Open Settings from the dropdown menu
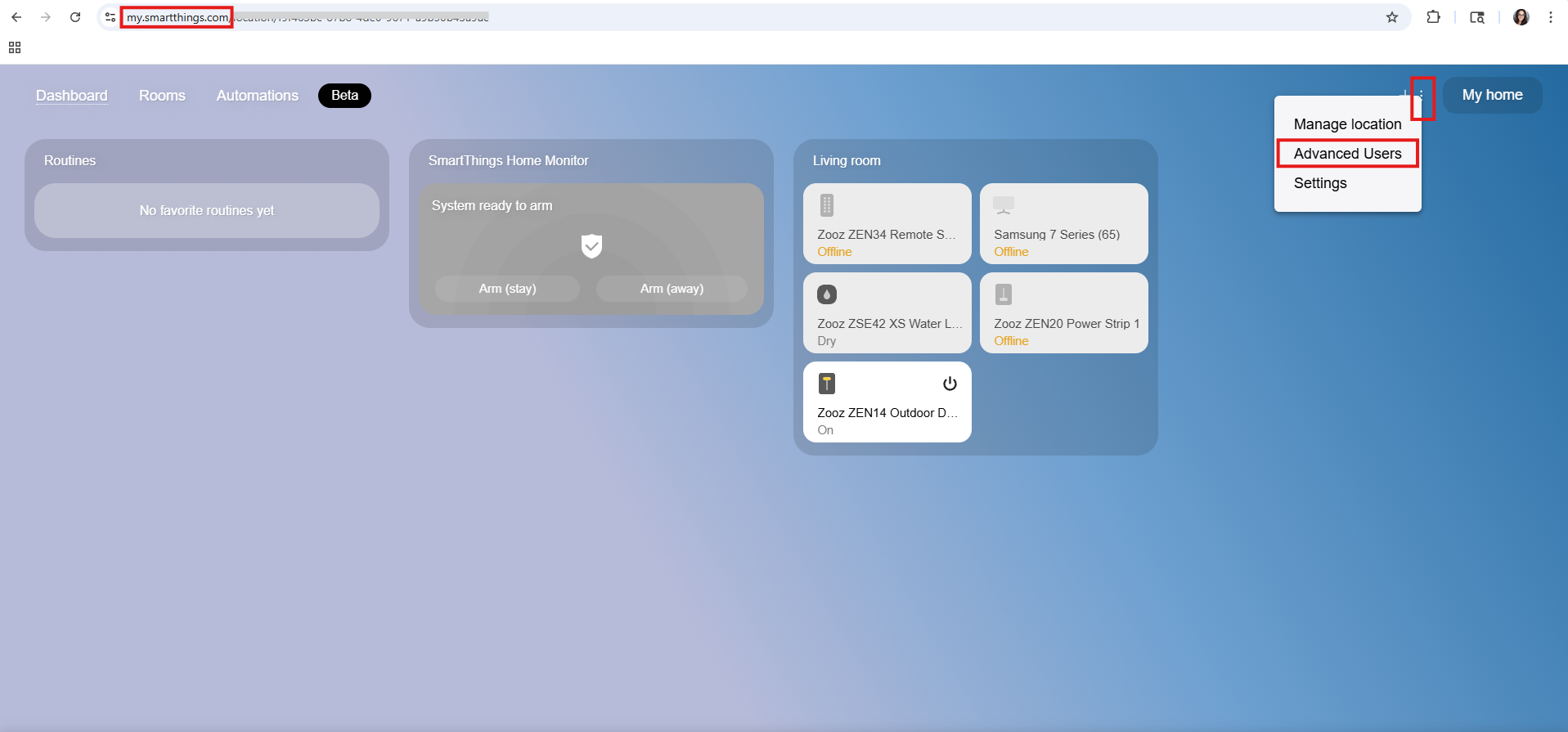This screenshot has width=1568, height=732. tap(1348, 183)
